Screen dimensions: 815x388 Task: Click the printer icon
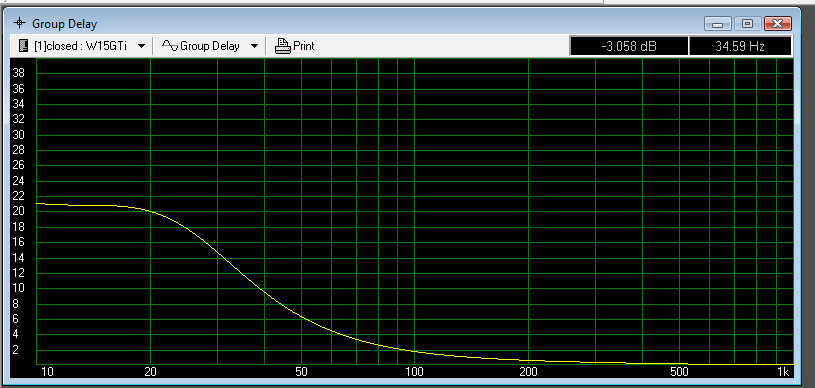point(282,46)
